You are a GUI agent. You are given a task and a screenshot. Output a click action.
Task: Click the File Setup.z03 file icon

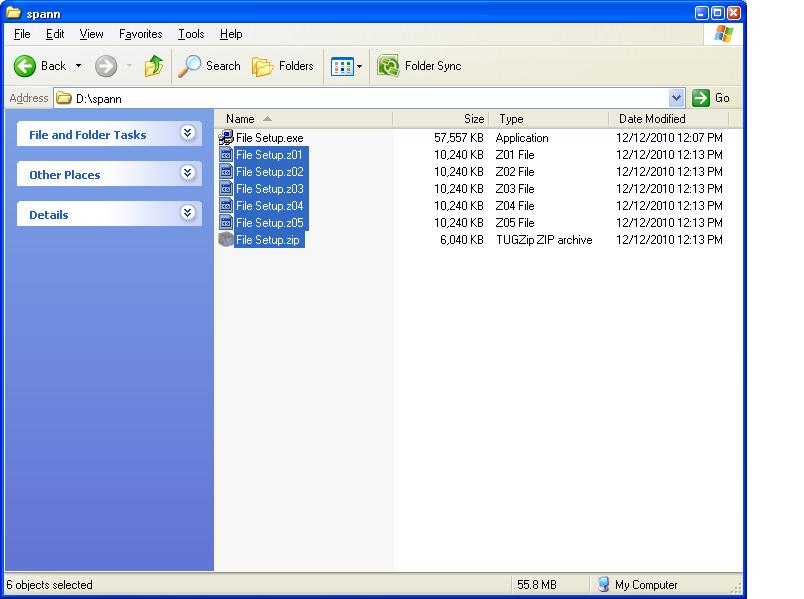[226, 188]
